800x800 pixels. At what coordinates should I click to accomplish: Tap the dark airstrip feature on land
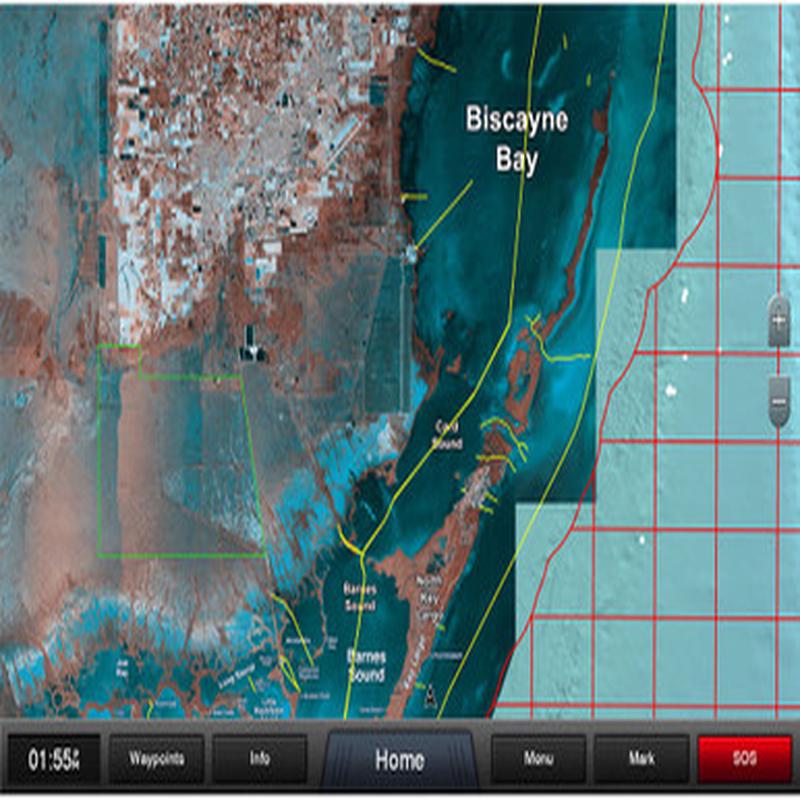click(249, 343)
